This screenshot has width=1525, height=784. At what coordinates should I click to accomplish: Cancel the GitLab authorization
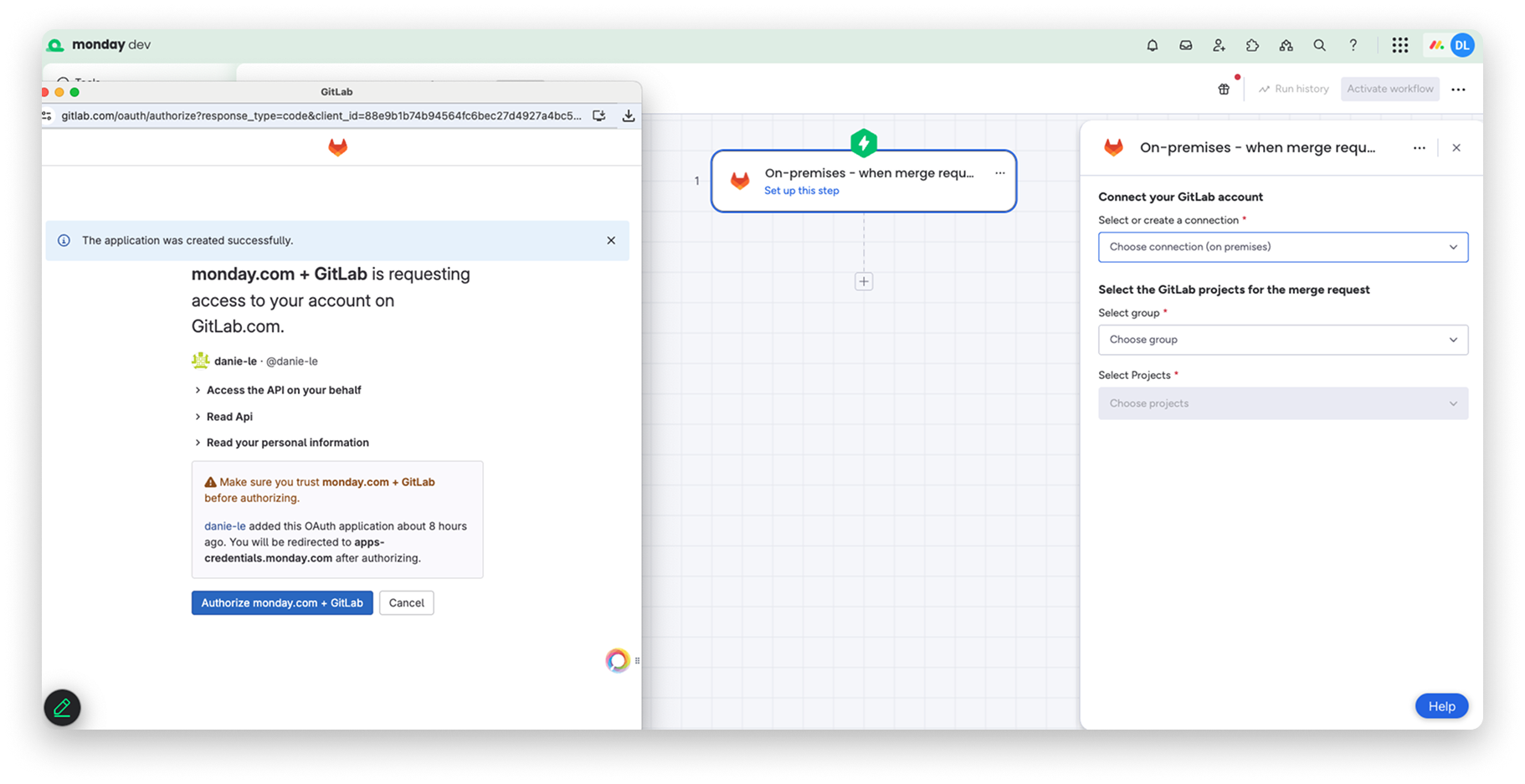406,602
